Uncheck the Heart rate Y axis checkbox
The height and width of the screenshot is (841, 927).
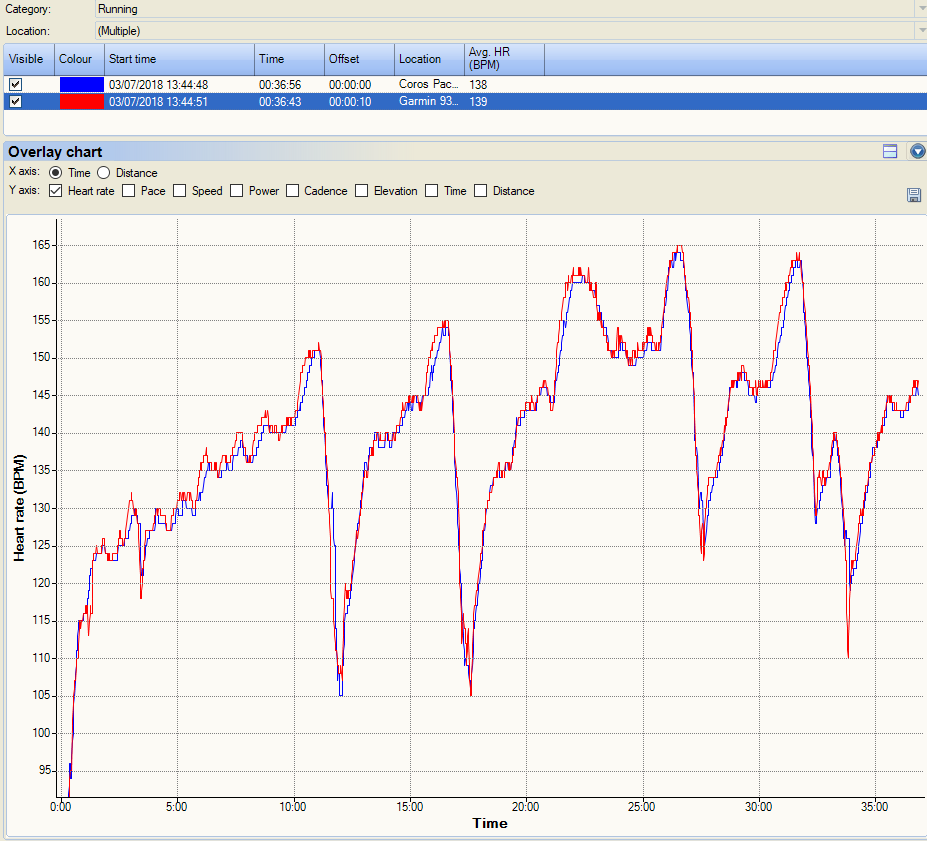(56, 190)
